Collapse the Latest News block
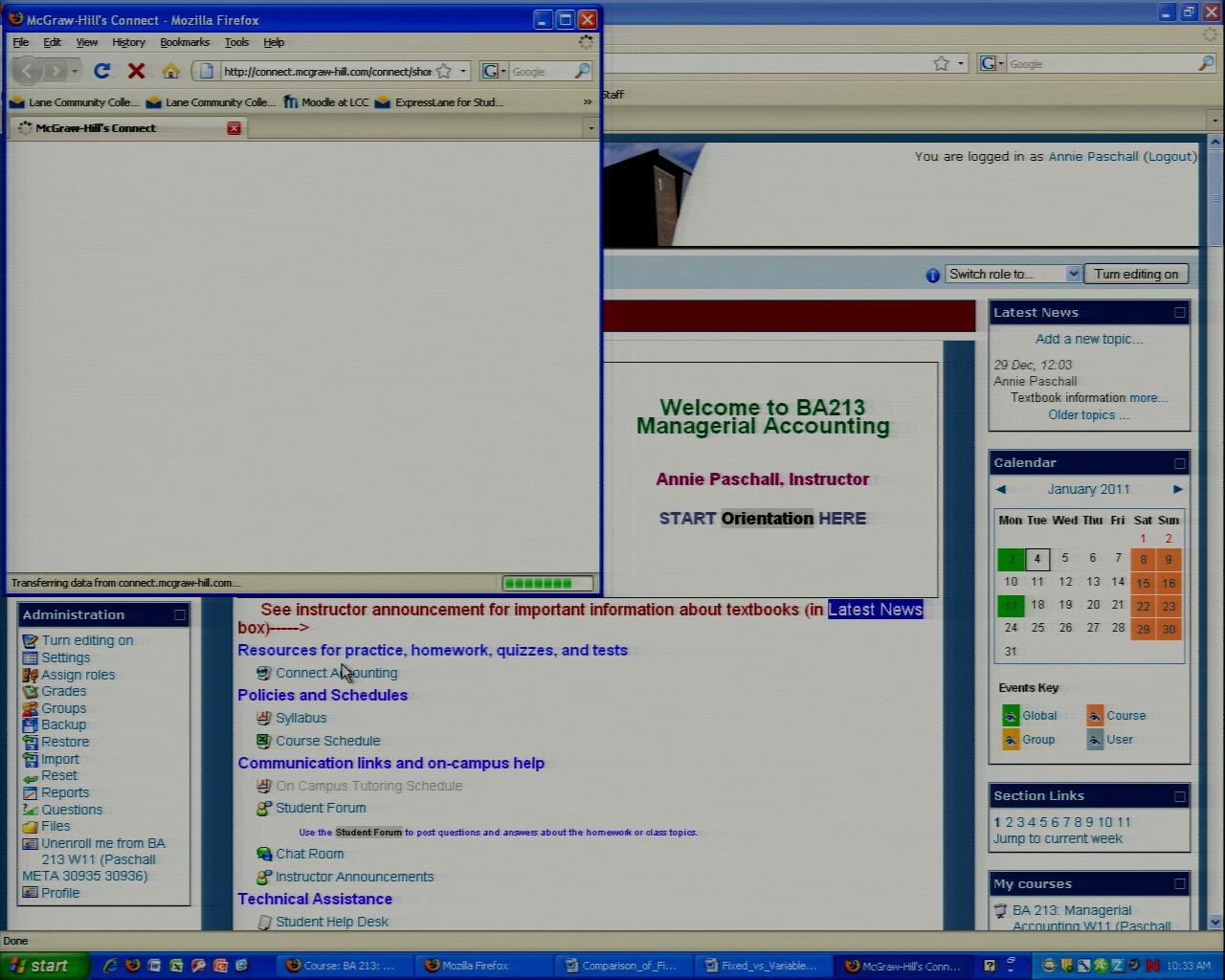This screenshot has height=980, width=1225. 1179,312
